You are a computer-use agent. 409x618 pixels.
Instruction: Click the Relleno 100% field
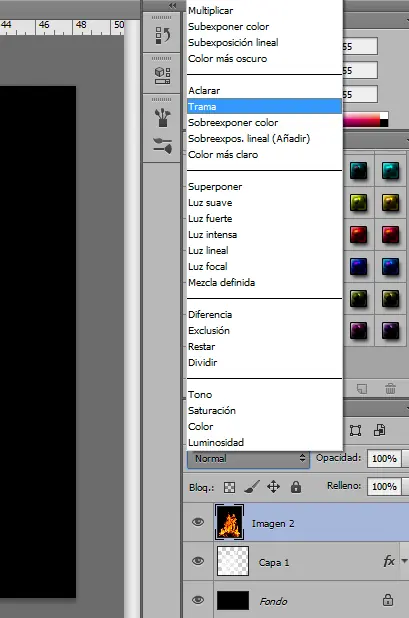tap(384, 486)
